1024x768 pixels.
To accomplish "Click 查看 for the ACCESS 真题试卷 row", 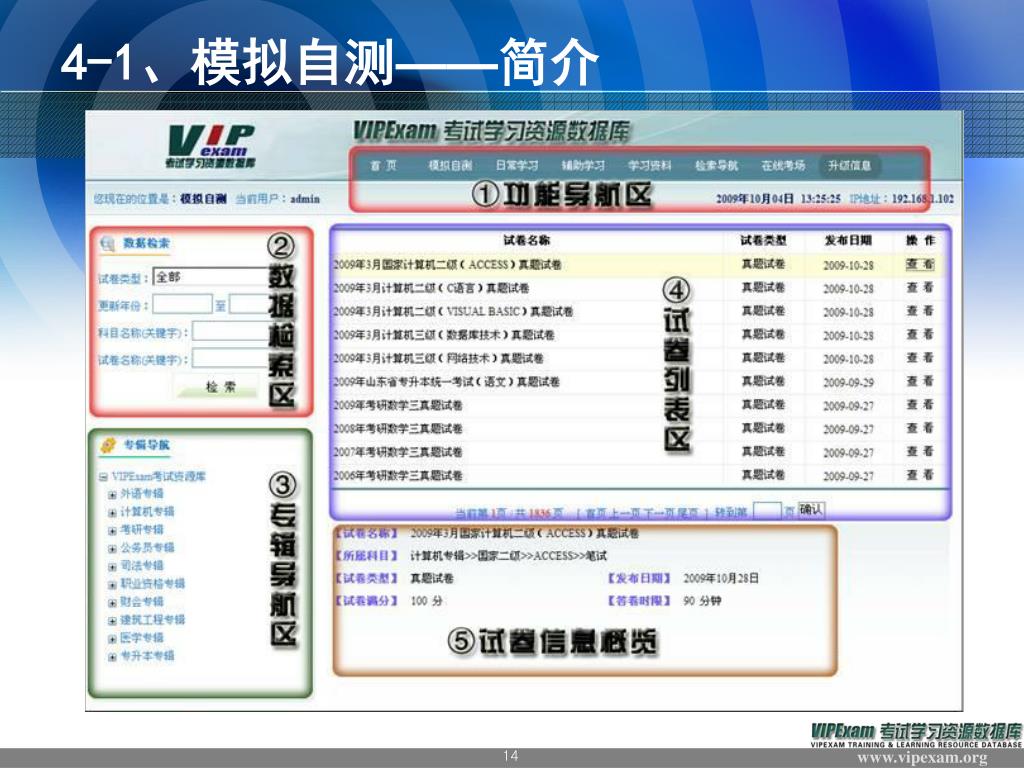I will (x=920, y=264).
